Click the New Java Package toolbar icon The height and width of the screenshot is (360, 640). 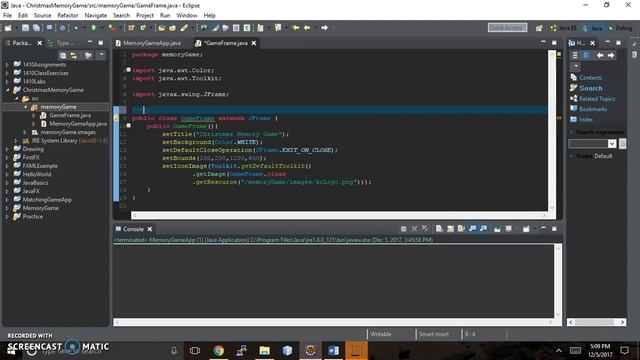(131, 28)
